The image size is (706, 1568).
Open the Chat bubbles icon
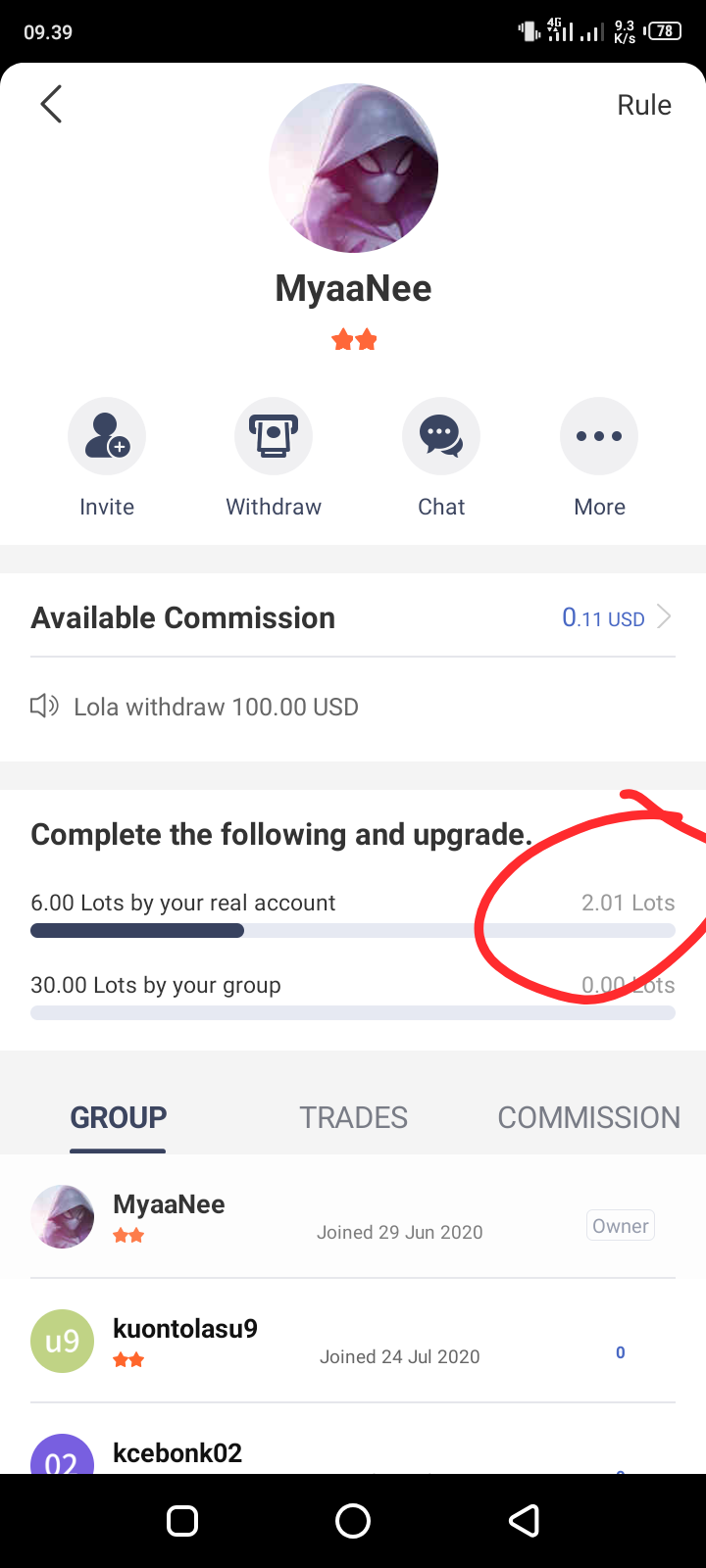(x=441, y=436)
